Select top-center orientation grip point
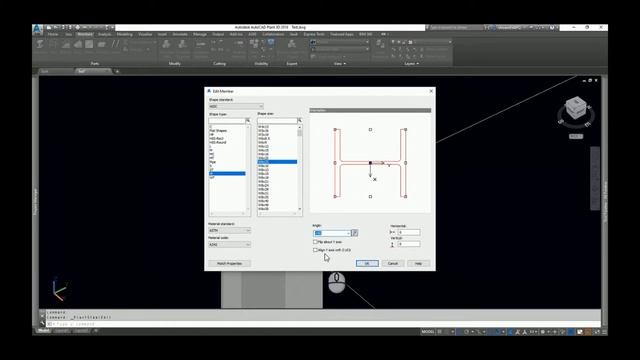The image size is (640, 360). (370, 129)
